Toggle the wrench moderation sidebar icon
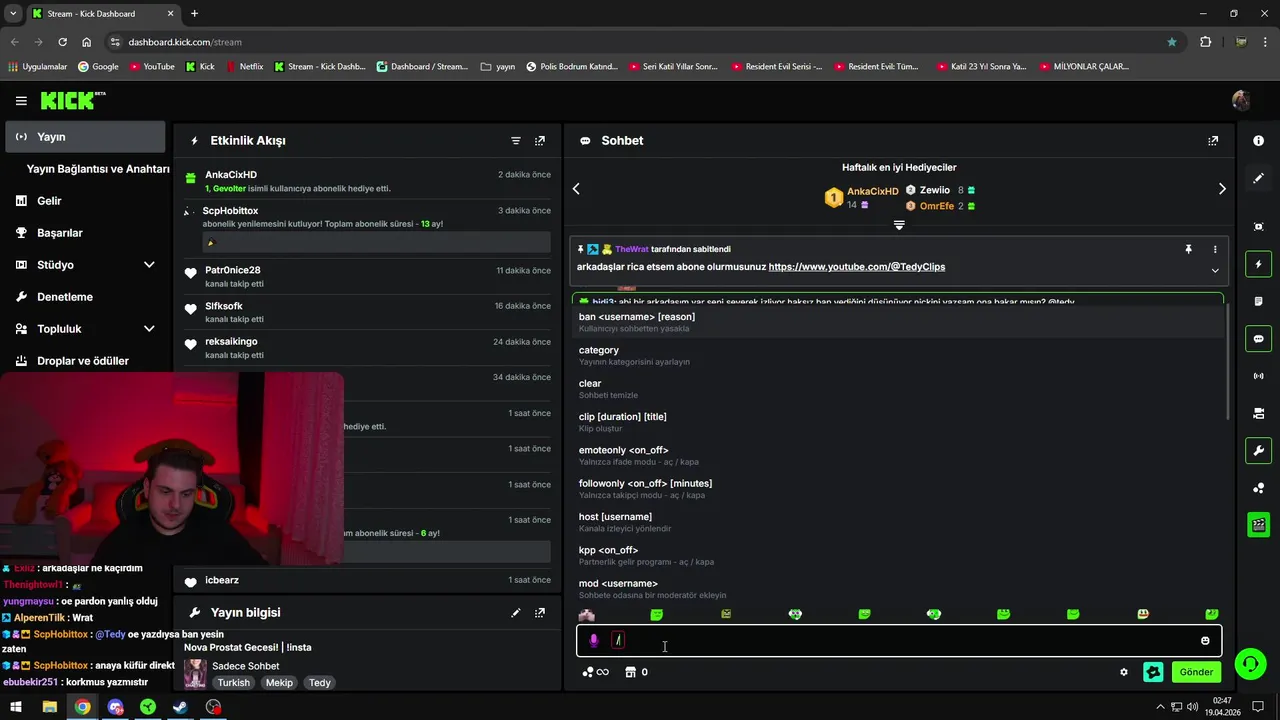 (1258, 451)
